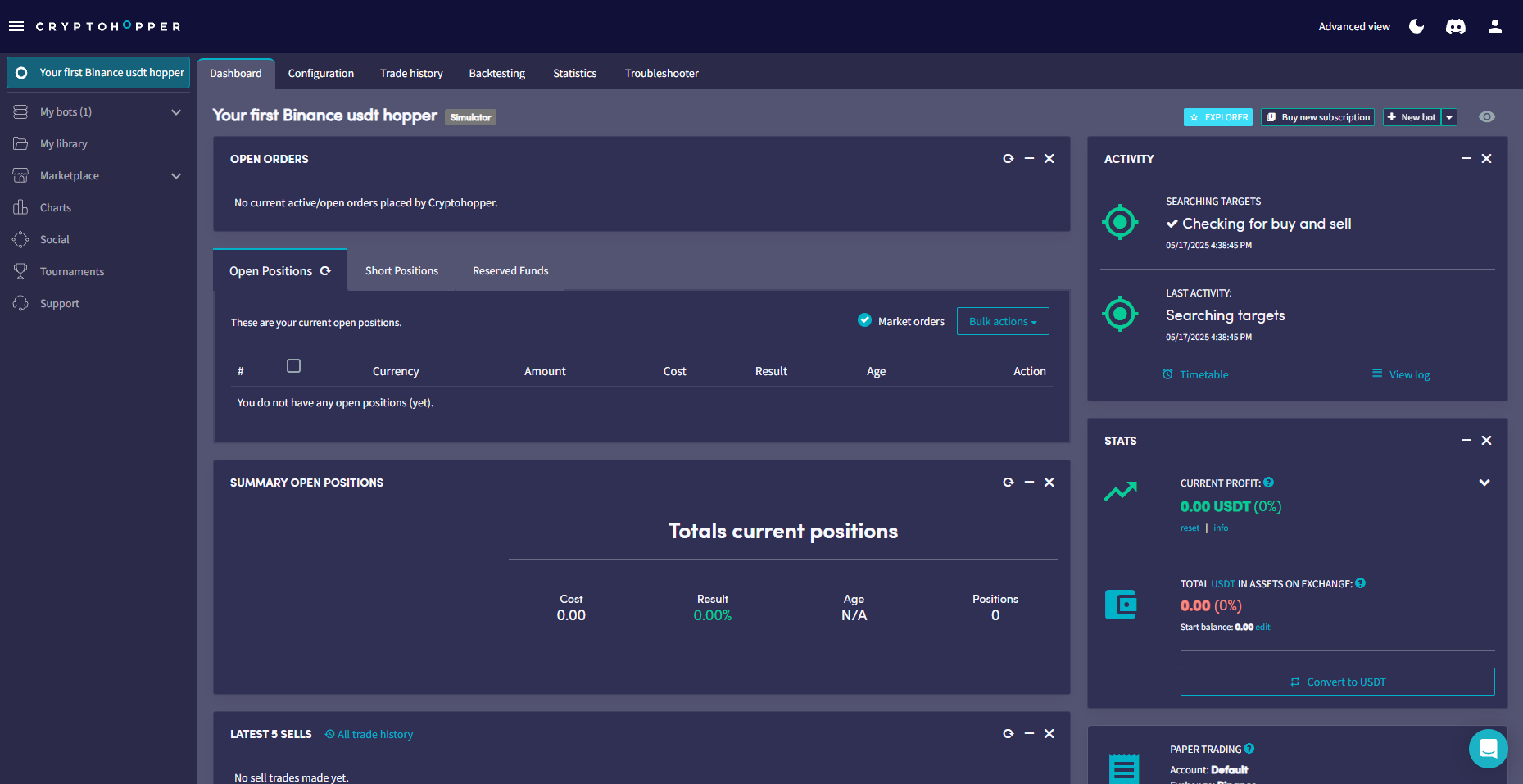This screenshot has height=784, width=1523.
Task: Close the Open Orders panel
Action: (1049, 159)
